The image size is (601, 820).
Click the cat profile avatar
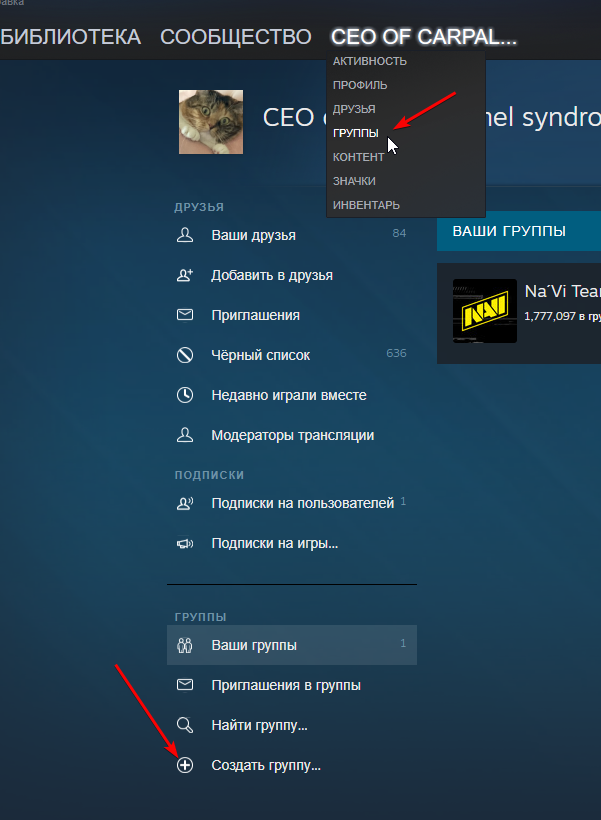(x=211, y=122)
